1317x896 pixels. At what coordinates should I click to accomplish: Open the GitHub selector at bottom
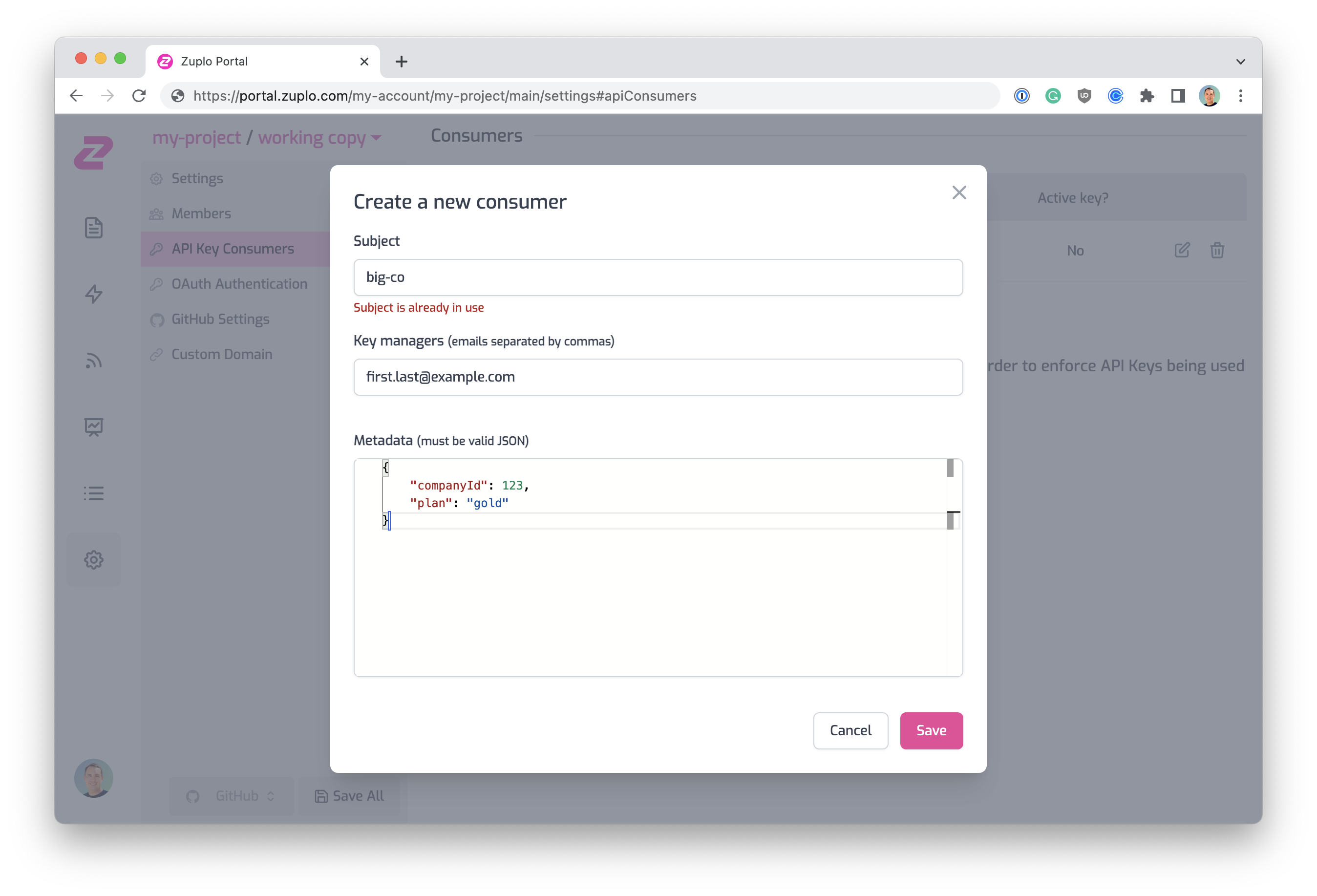click(x=231, y=796)
